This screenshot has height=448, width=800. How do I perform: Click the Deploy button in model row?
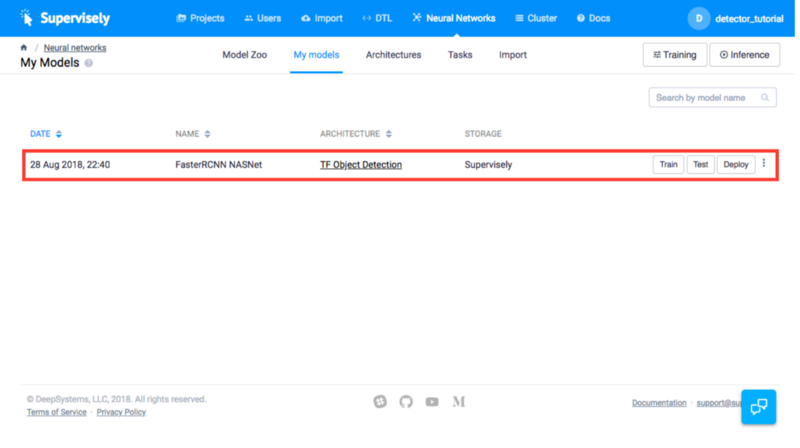coord(736,164)
